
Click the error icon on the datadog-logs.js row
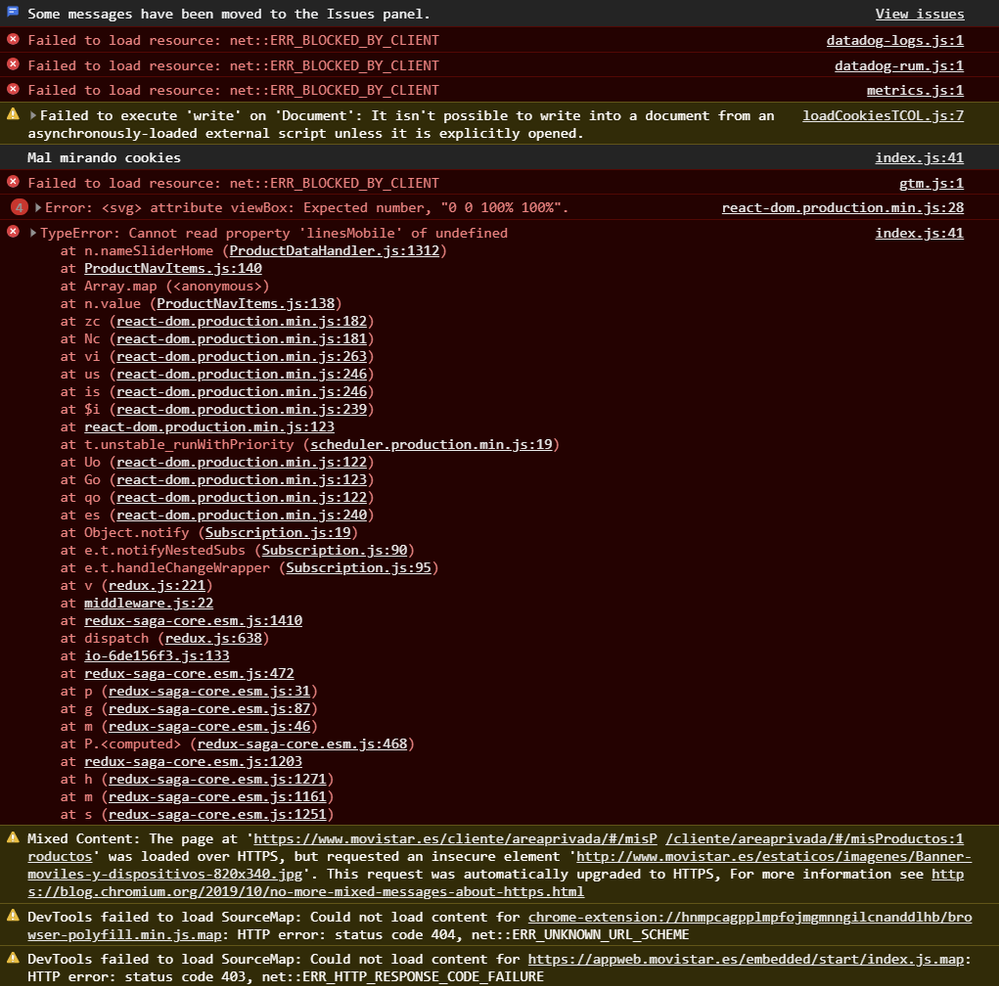tap(13, 39)
